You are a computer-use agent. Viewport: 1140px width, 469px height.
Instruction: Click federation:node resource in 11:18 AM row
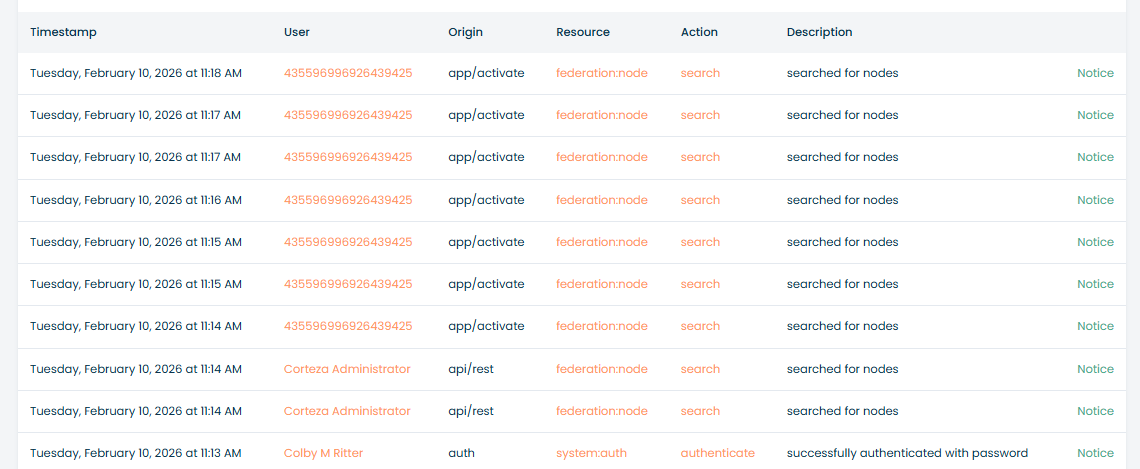602,73
